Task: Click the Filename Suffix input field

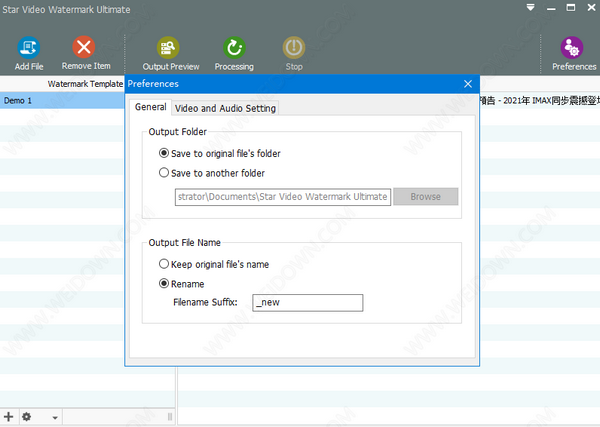Action: 307,303
